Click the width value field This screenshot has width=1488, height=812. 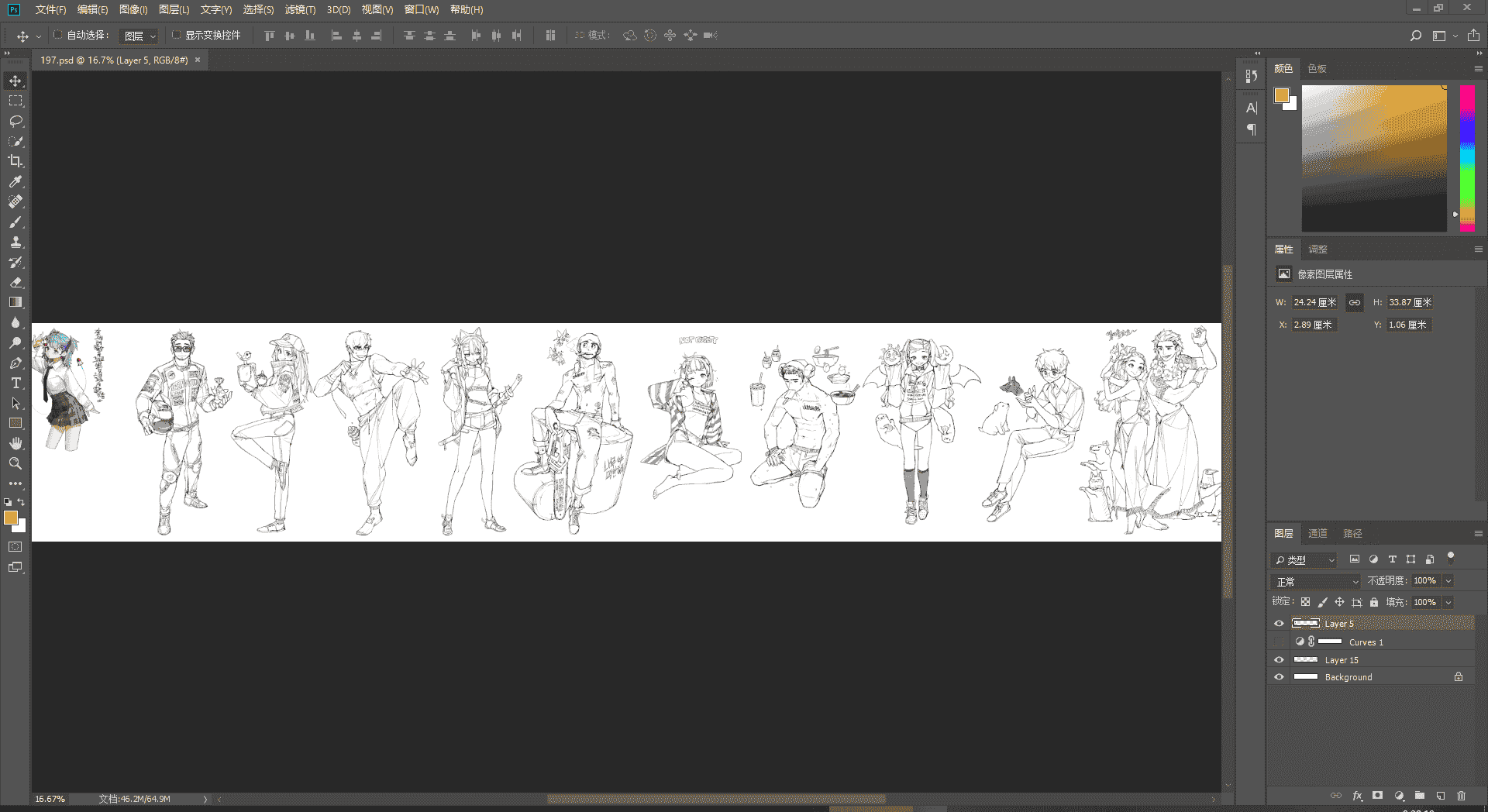pos(1315,303)
